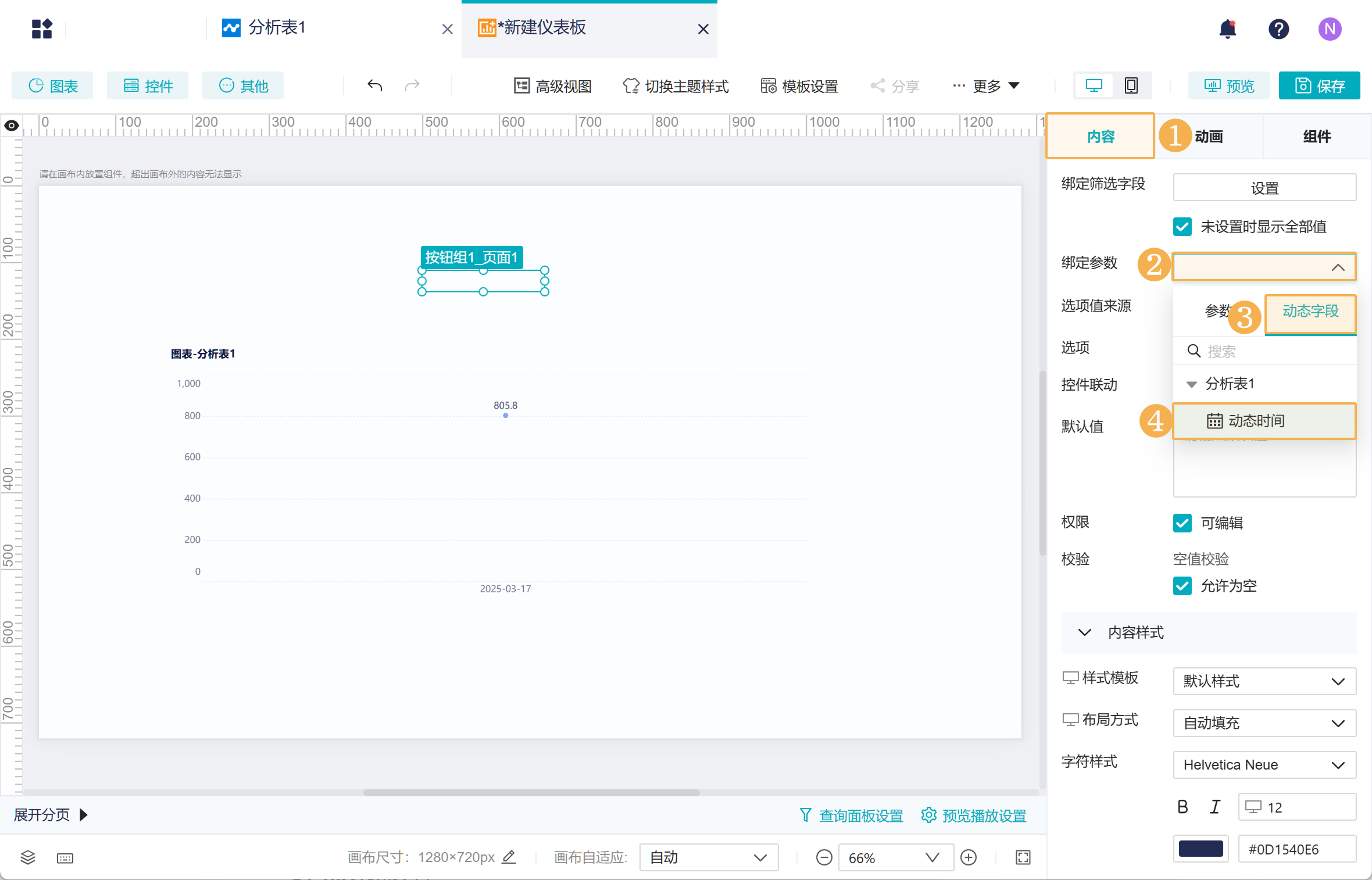Click the dark blue font color swatch
1372x880 pixels.
1200,849
